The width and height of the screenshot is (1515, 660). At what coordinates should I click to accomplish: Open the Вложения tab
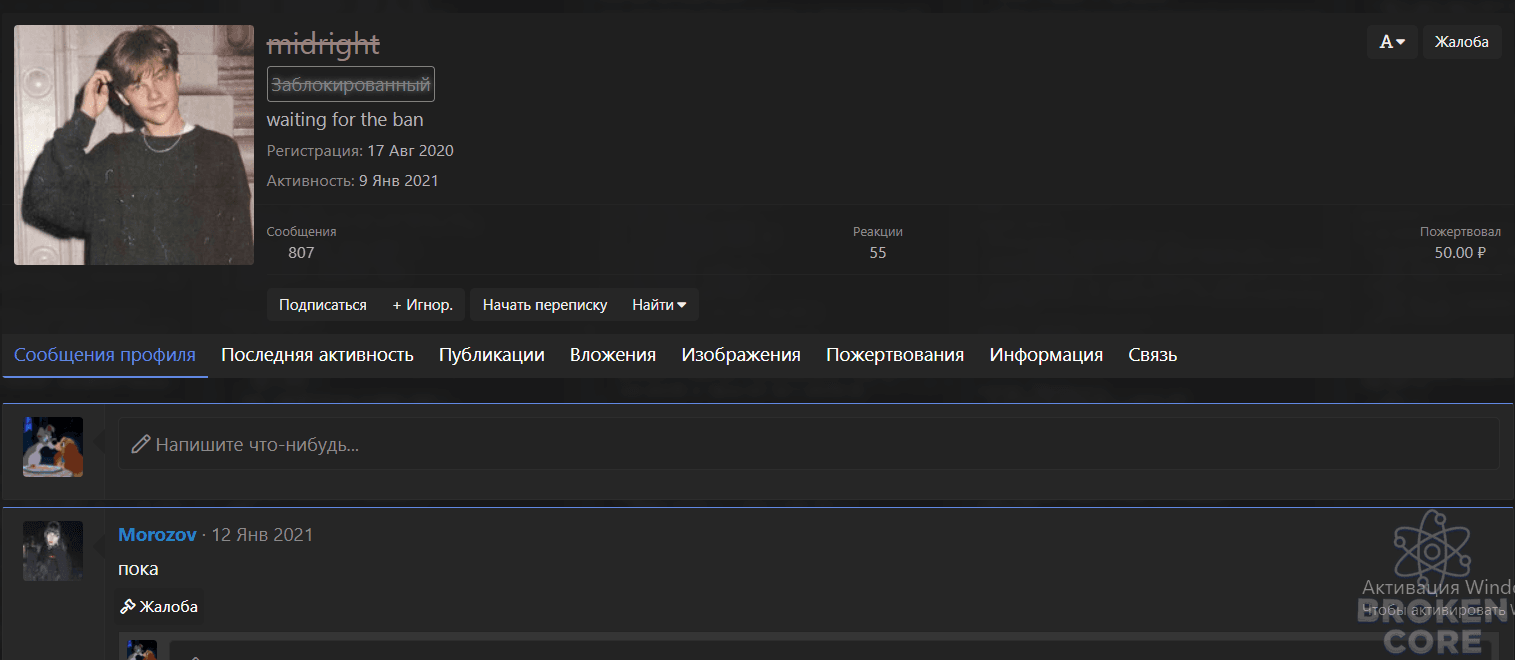click(613, 355)
